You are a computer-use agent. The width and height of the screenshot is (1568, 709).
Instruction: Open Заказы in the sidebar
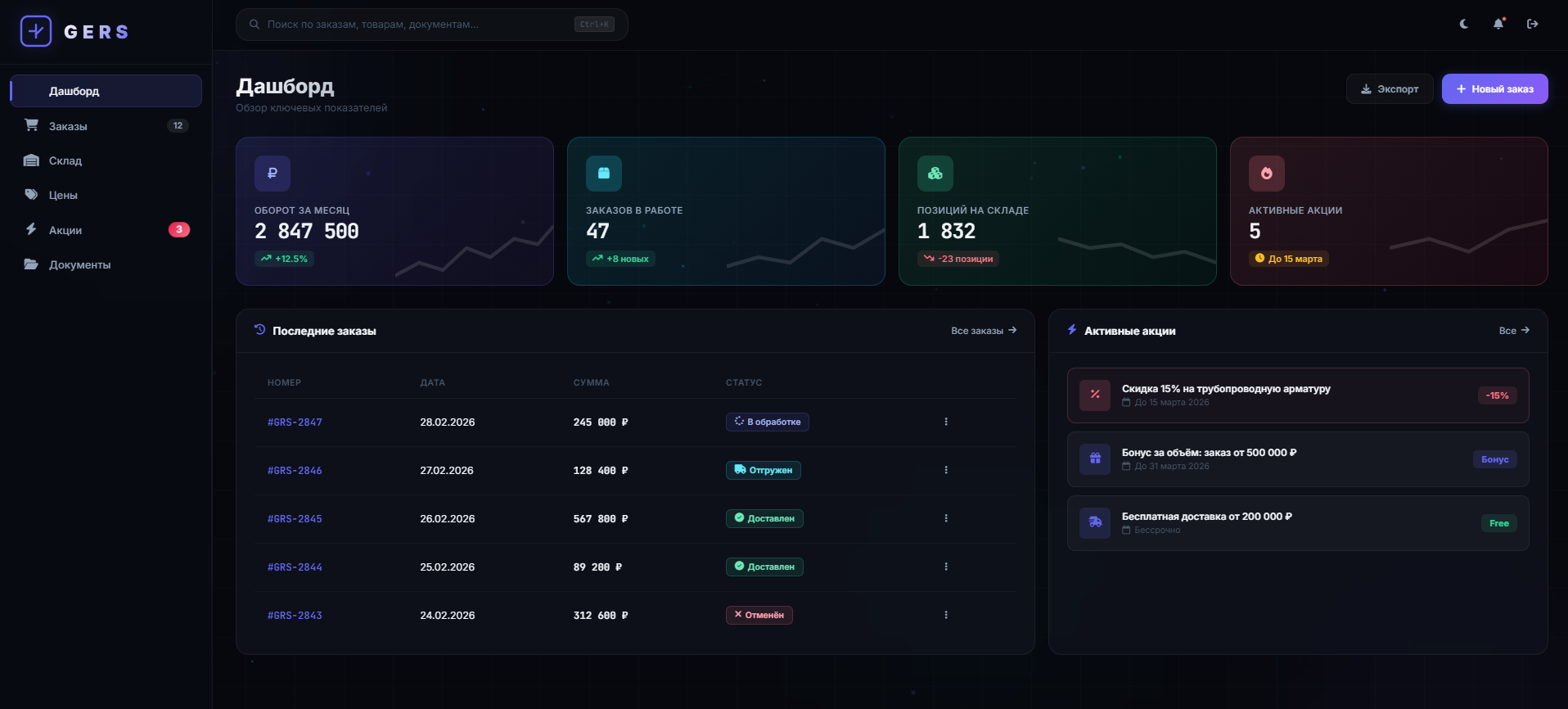click(x=68, y=126)
